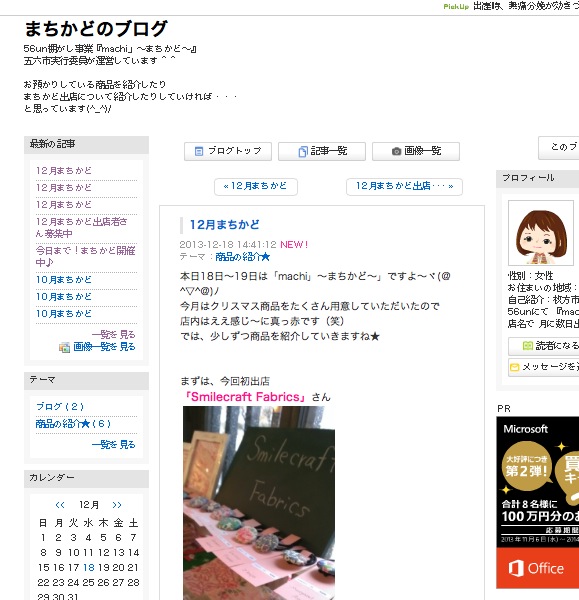Click the PickUp headline at top
Viewport: 579px width, 600px height.
pos(526,6)
